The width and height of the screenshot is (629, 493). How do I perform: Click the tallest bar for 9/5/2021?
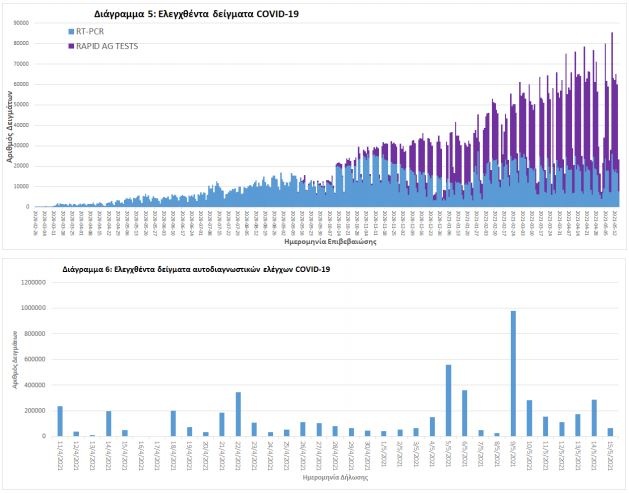[513, 373]
